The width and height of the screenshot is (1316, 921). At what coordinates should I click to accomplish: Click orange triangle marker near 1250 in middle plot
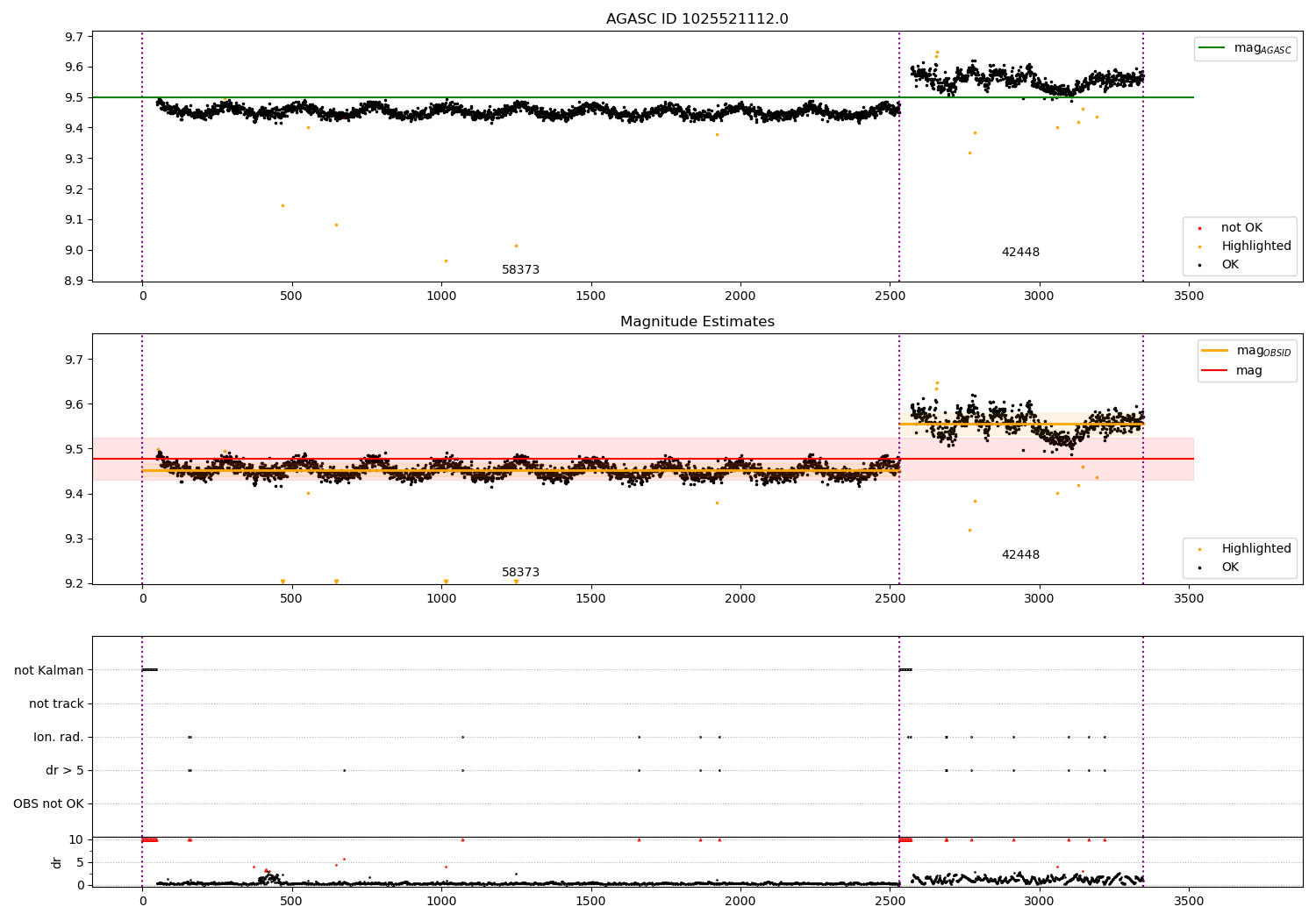click(516, 582)
